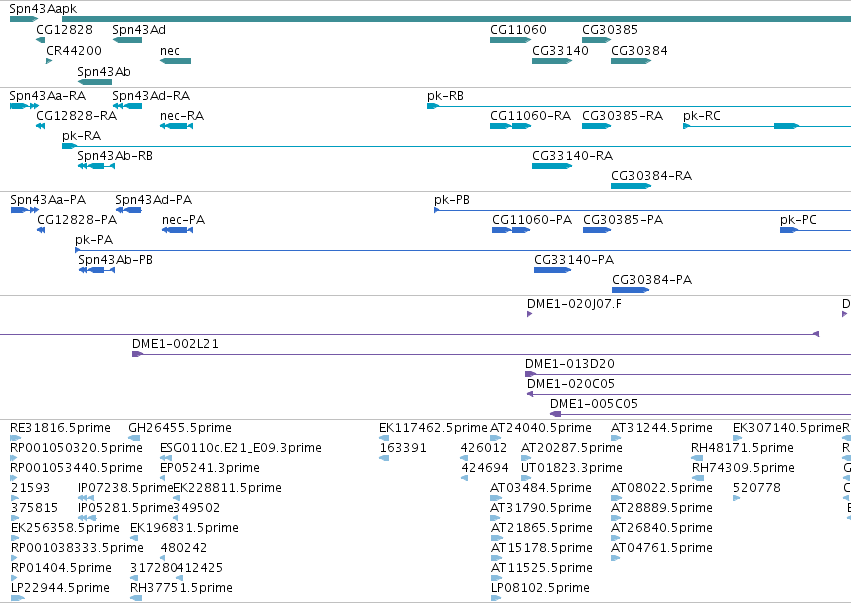Select the LP08102.5prime EST label
Screen dimensions: 851x603
[541, 589]
